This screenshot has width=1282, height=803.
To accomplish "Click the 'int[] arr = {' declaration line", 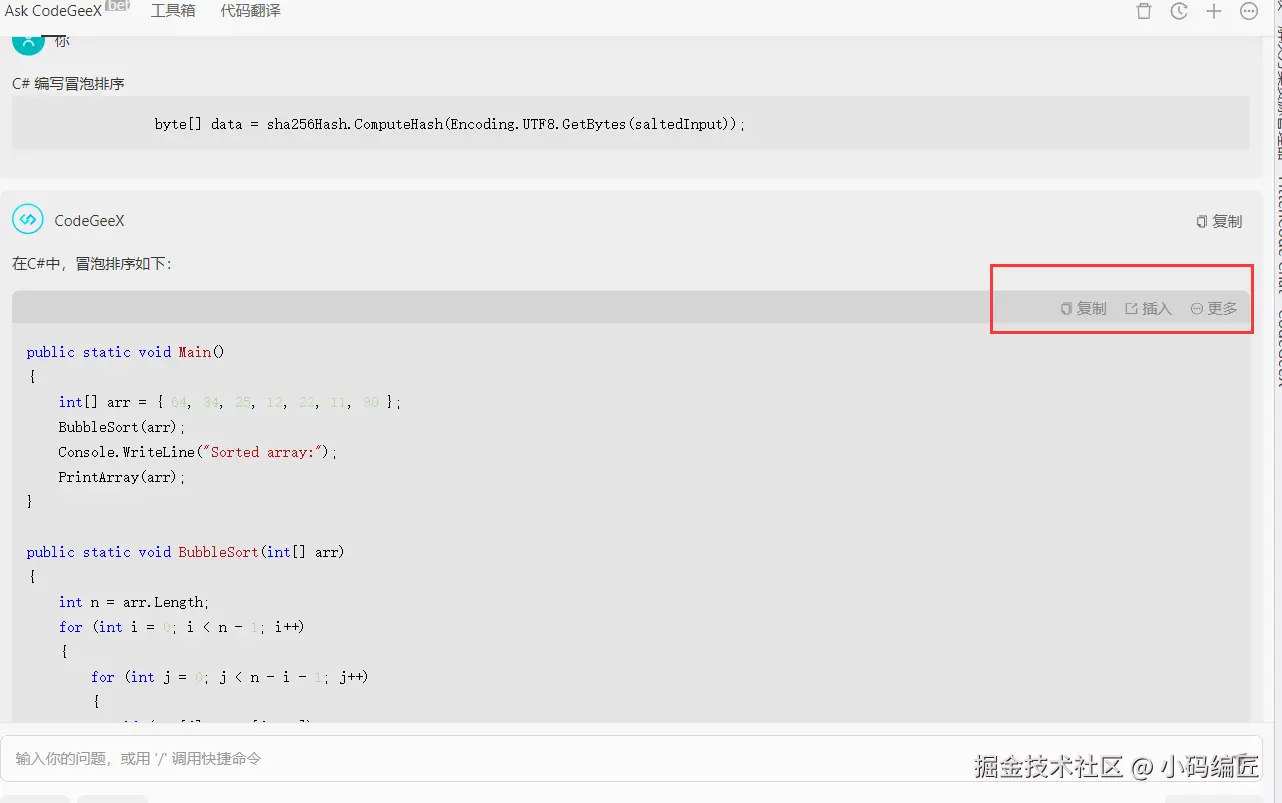I will 230,402.
